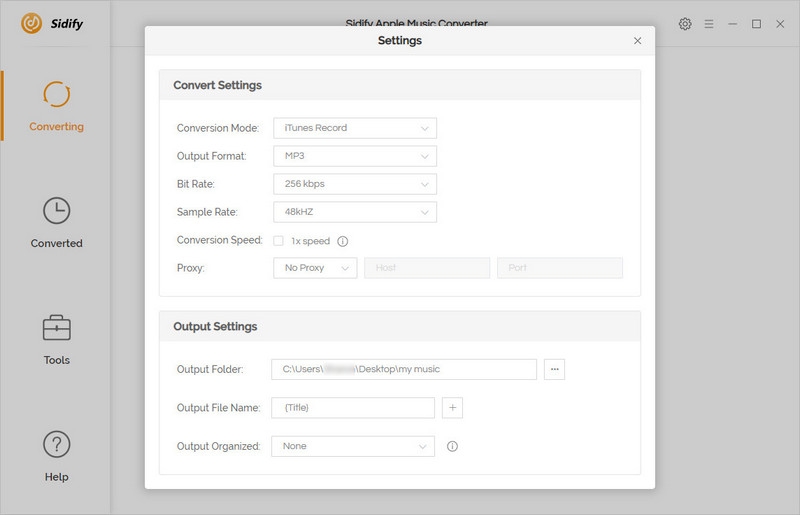Click the Output Folder path field

(403, 369)
